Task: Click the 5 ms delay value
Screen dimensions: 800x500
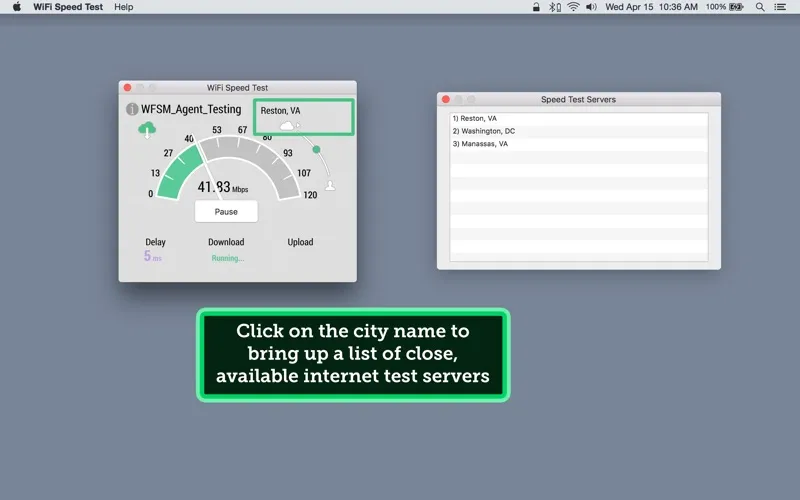Action: coord(153,256)
